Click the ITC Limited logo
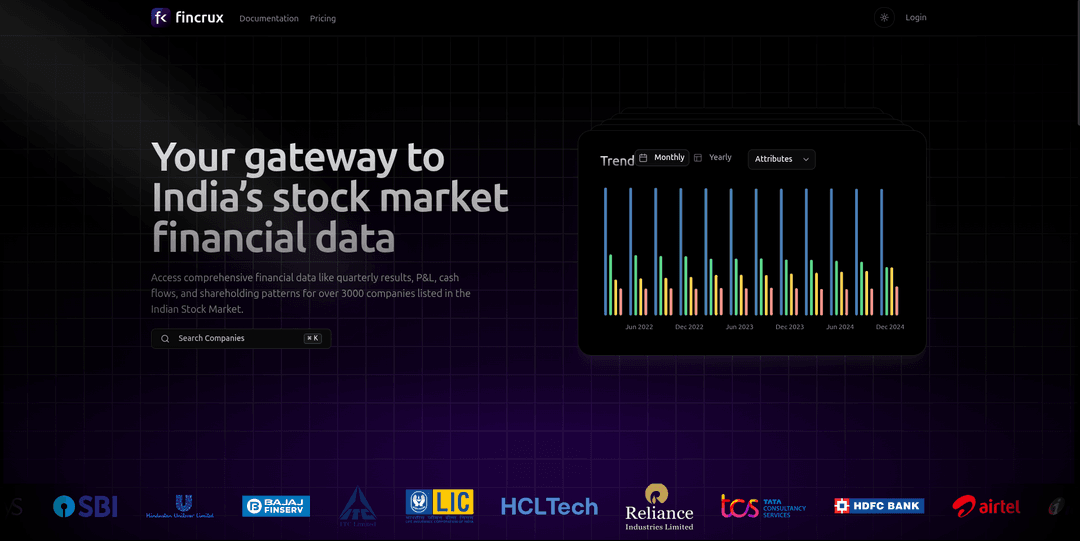Viewport: 1080px width, 541px height. tap(356, 506)
